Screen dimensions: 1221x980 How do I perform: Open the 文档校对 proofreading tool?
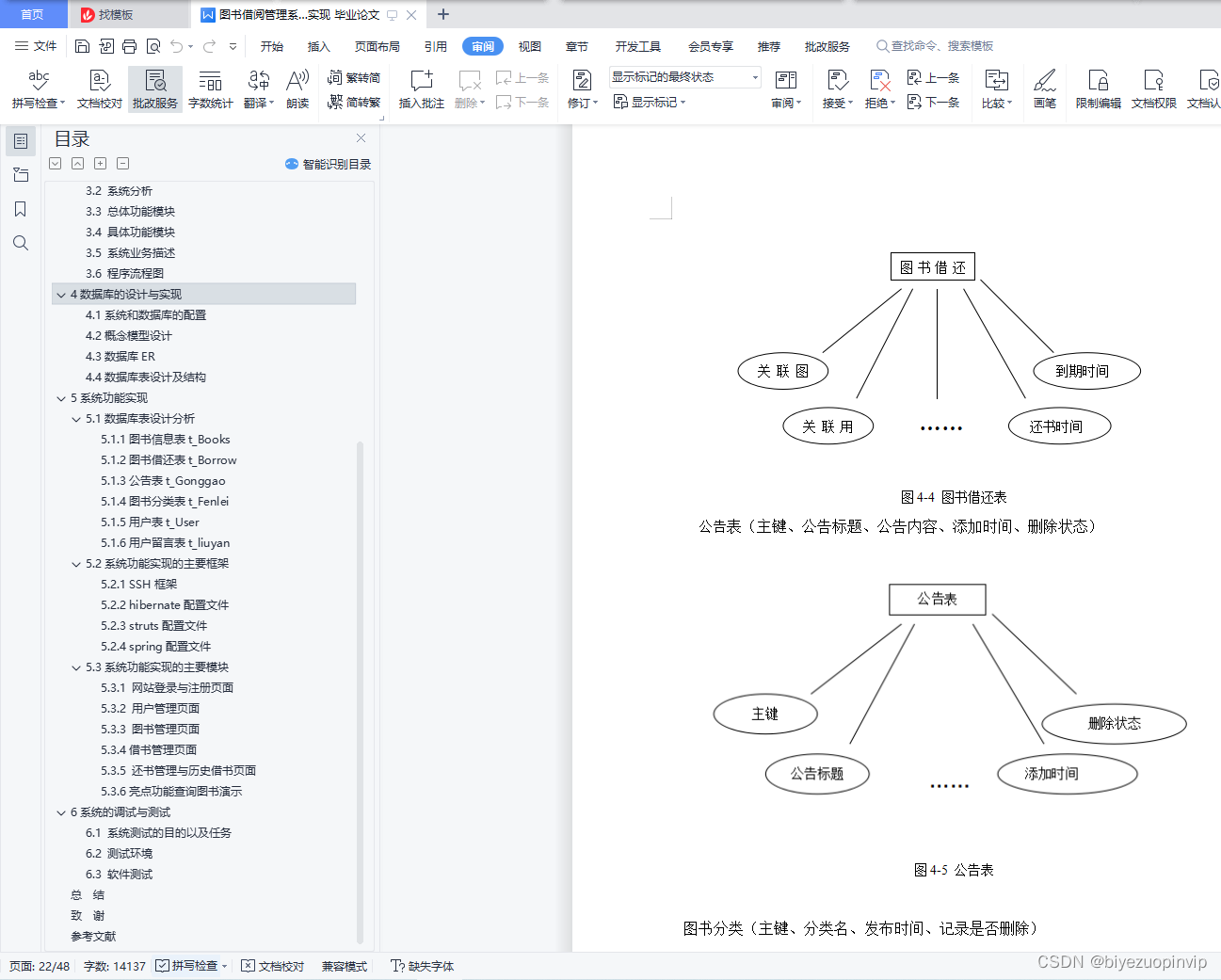coord(98,89)
